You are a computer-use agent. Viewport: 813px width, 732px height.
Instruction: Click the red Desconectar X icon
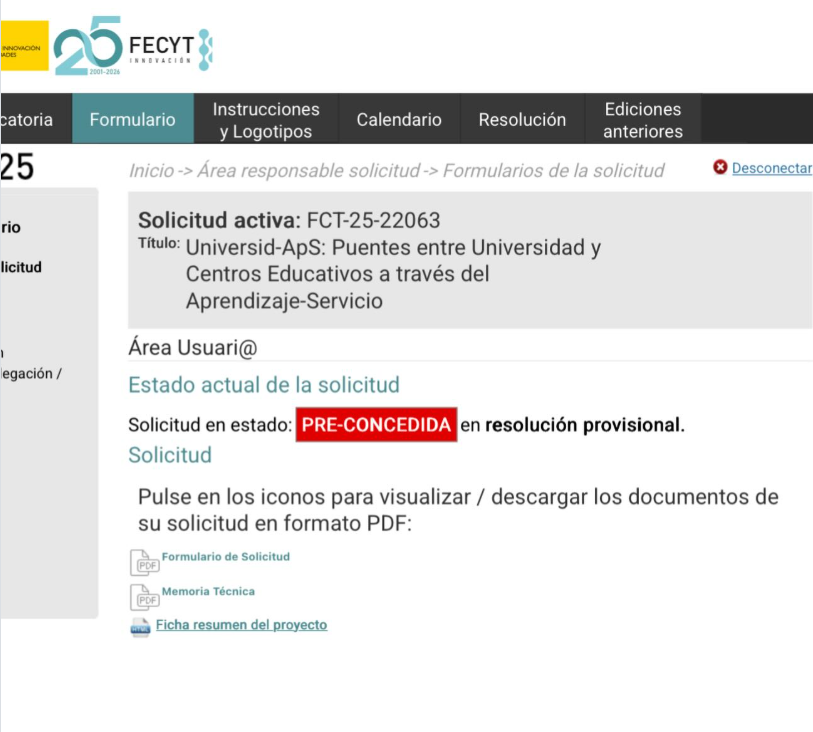[x=720, y=168]
